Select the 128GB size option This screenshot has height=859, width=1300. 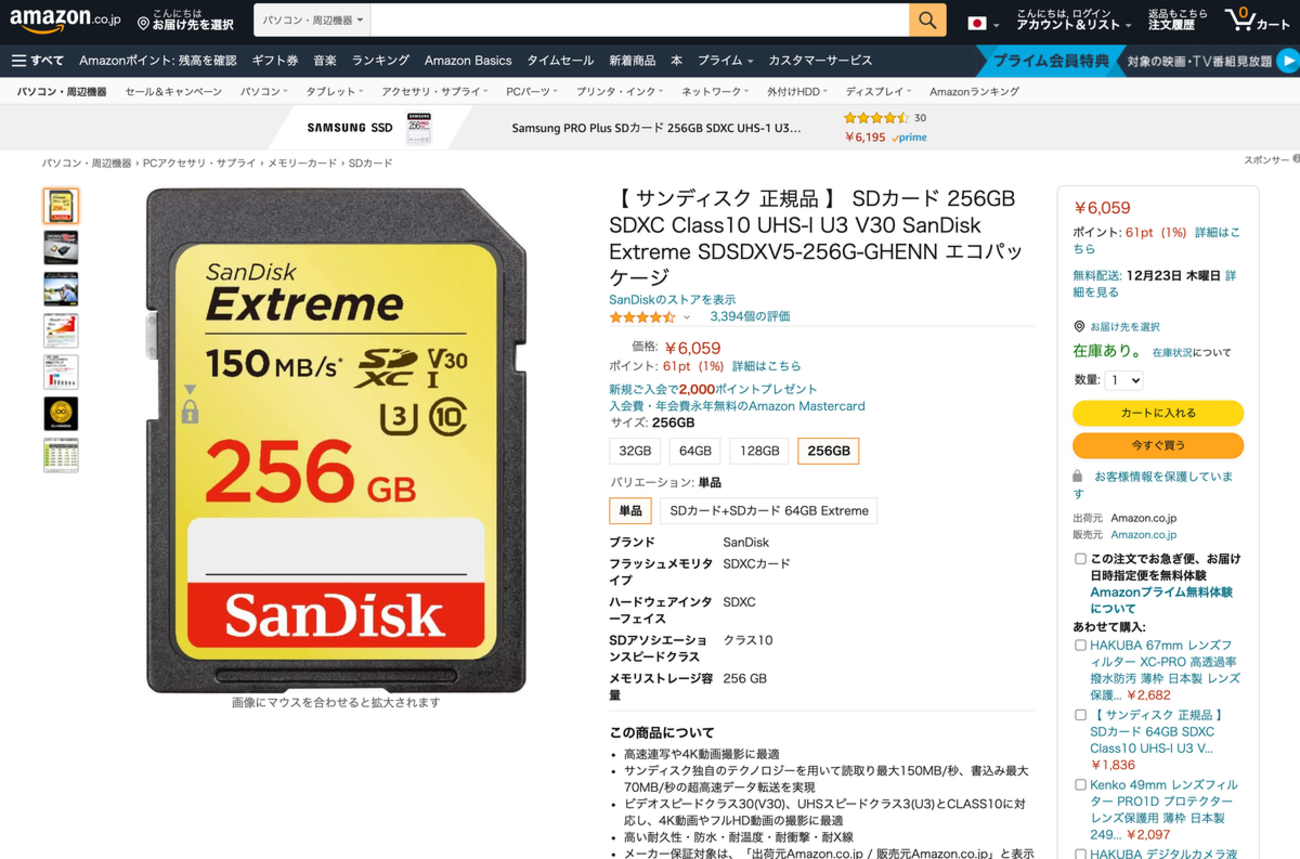pos(758,452)
